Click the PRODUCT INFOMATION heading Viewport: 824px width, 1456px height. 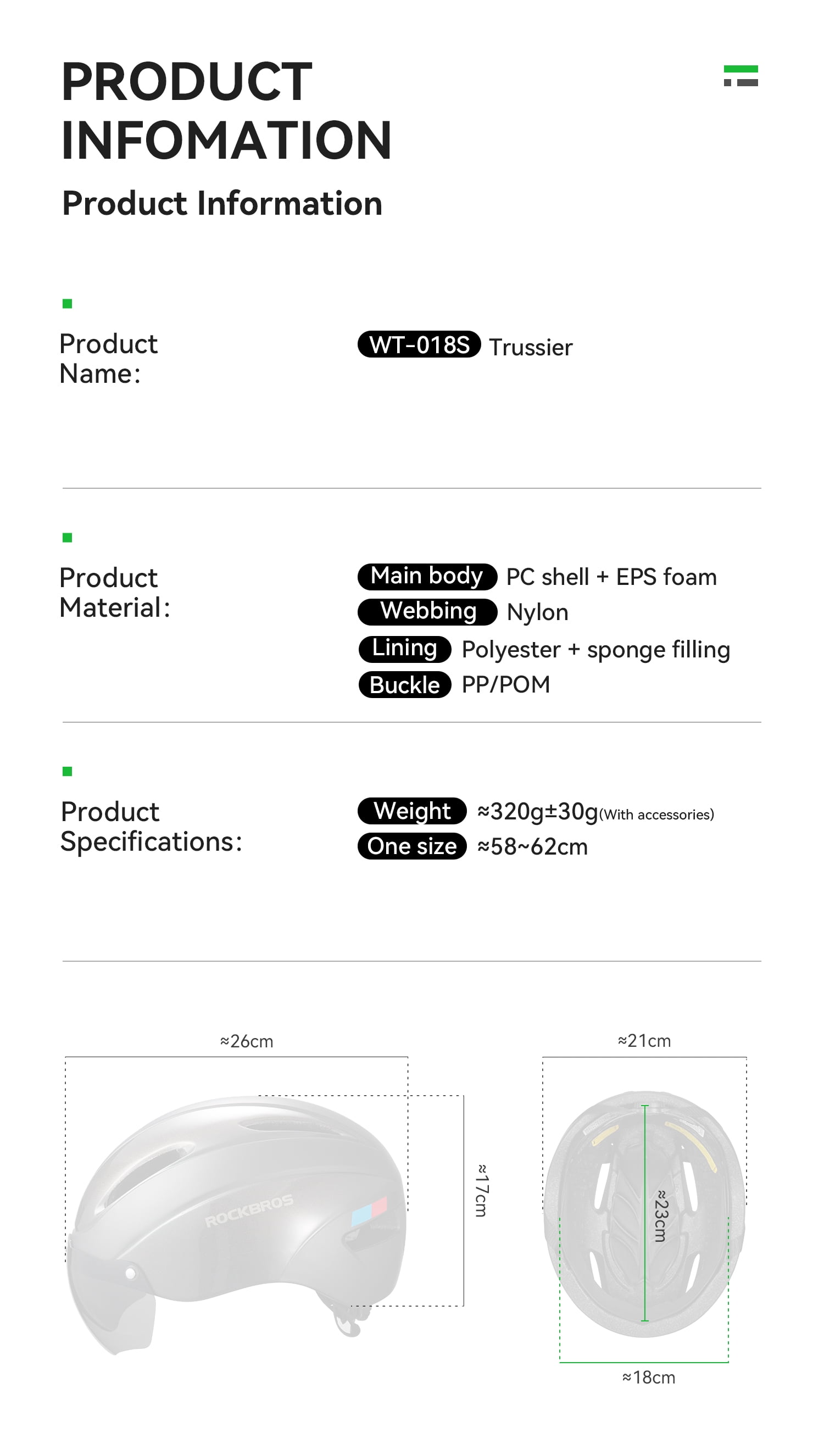point(226,111)
